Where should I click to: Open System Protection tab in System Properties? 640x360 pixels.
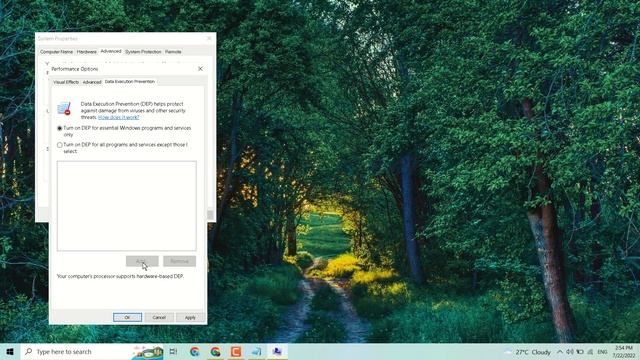point(143,52)
